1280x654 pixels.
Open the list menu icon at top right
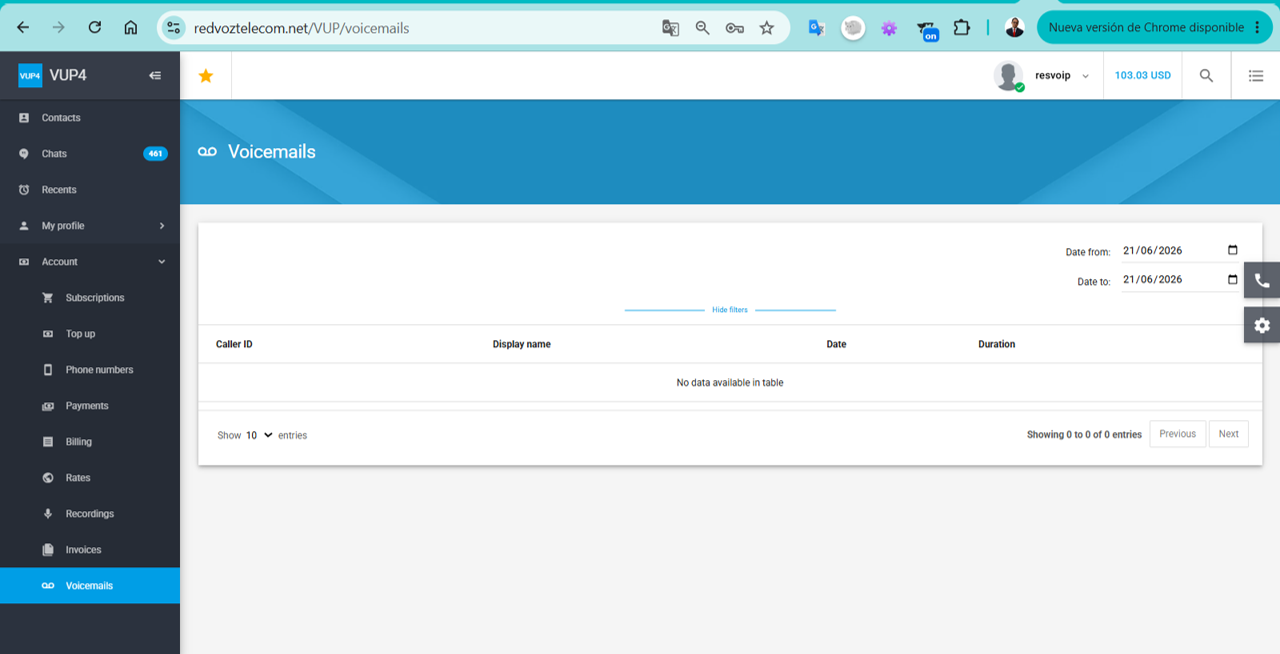[x=1256, y=76]
